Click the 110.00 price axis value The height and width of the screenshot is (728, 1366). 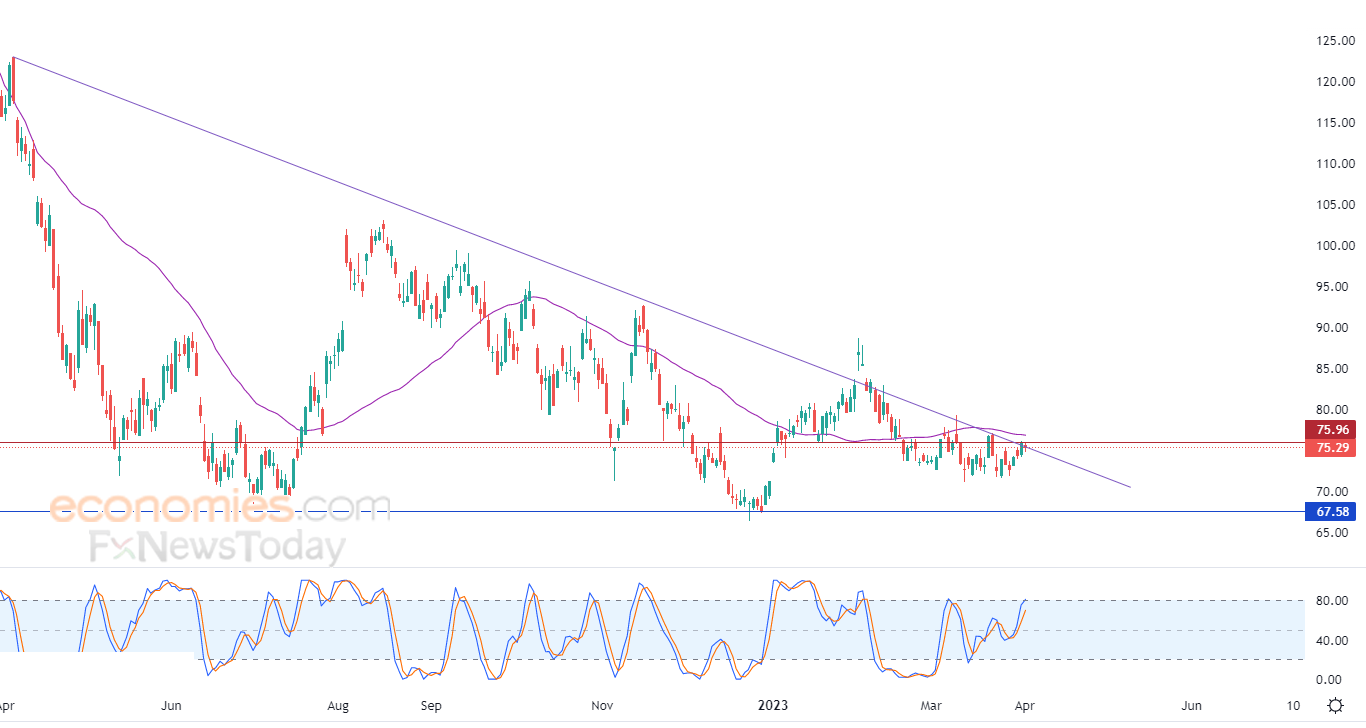[x=1335, y=164]
